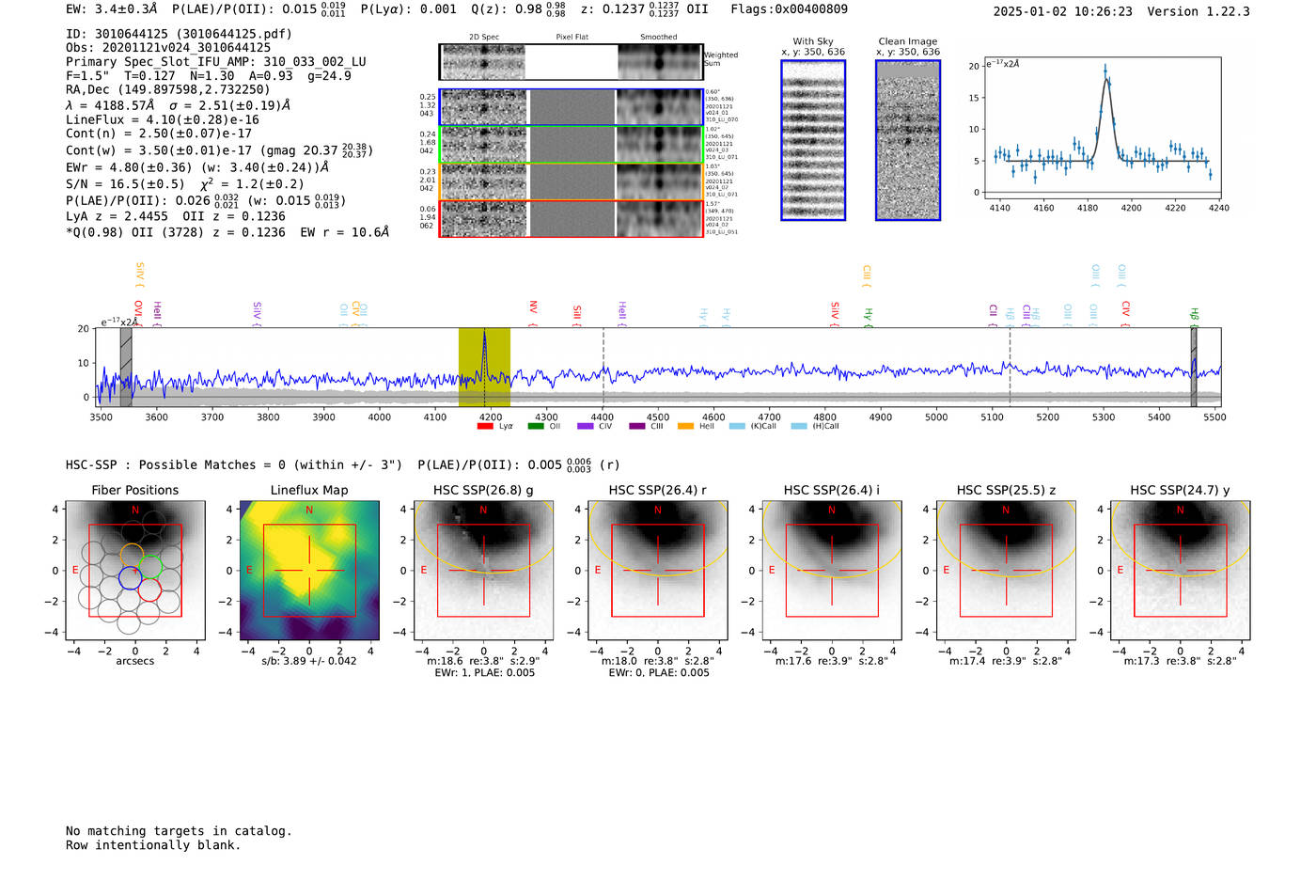Open the HSC SSP(26.4) i image
1316x896 pixels.
pyautogui.click(x=832, y=570)
